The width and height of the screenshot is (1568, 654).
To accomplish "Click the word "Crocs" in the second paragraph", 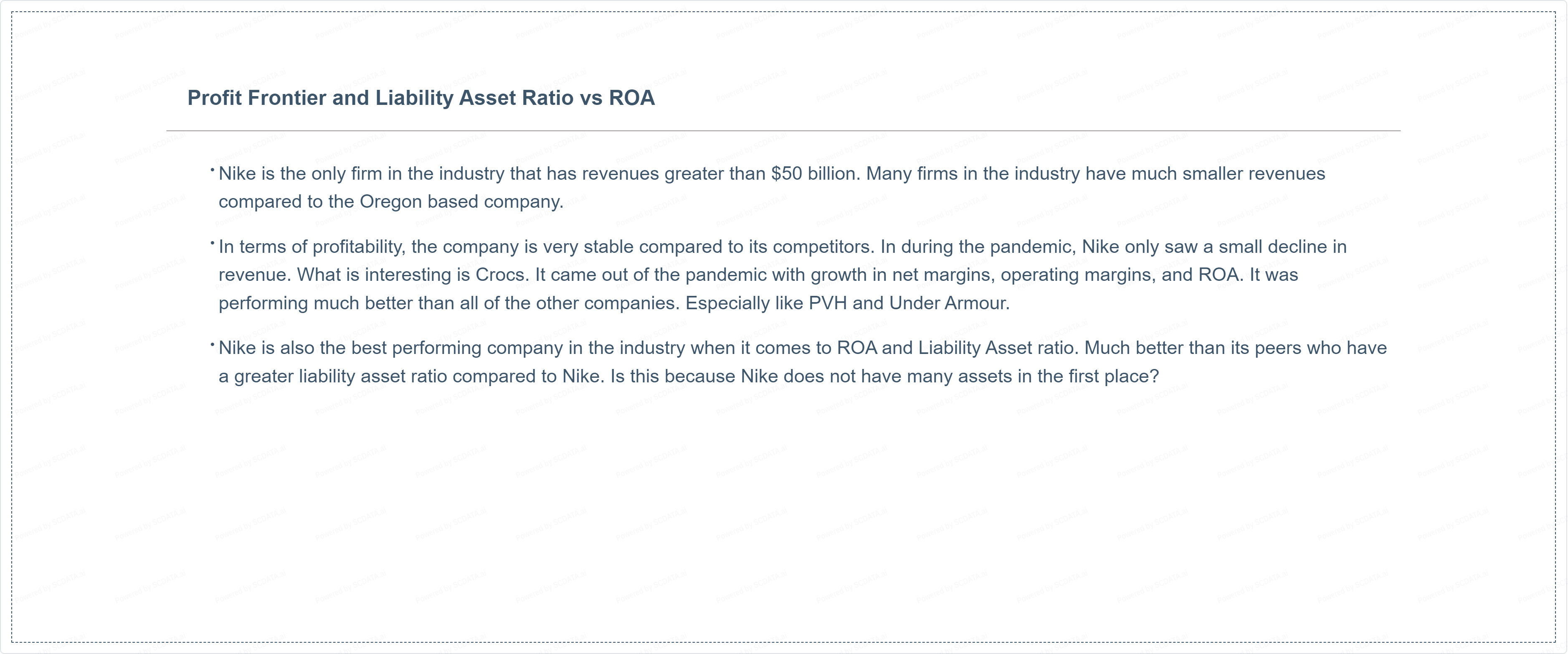I will point(500,275).
